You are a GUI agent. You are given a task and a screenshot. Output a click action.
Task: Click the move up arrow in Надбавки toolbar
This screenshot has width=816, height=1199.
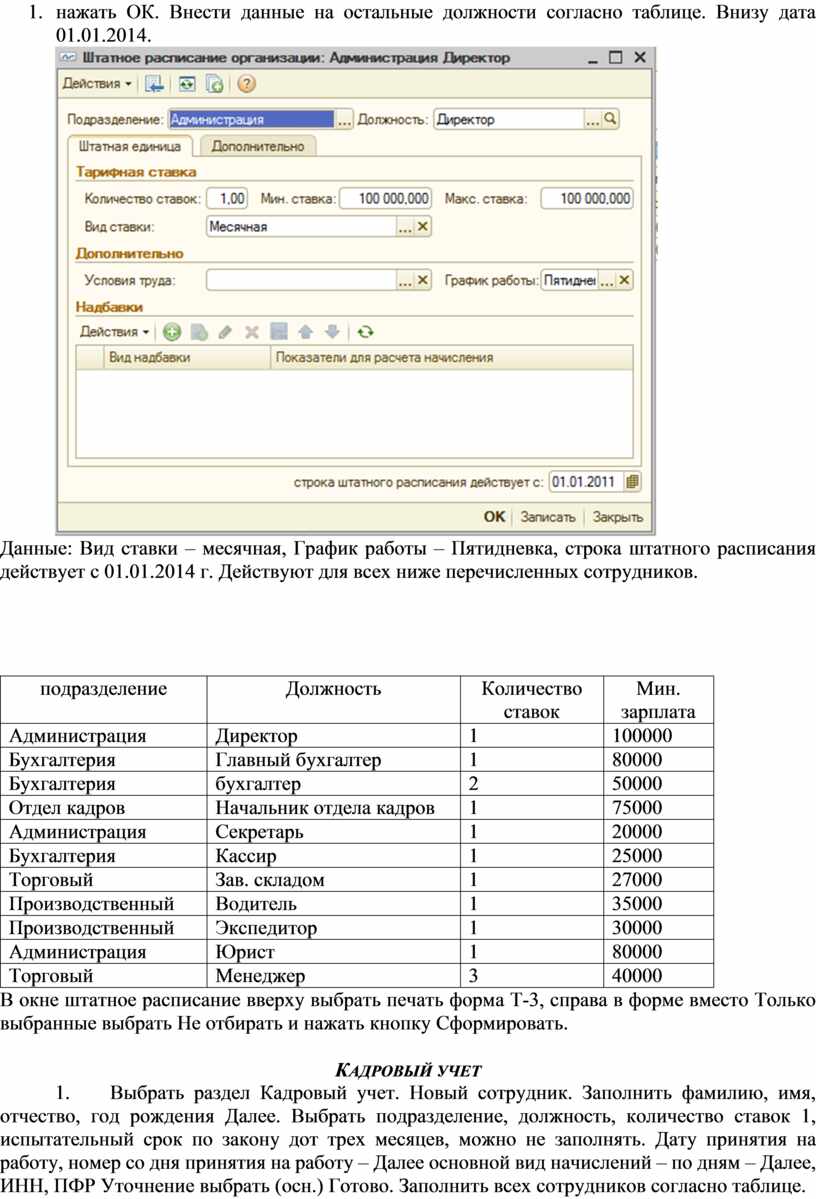pos(305,332)
